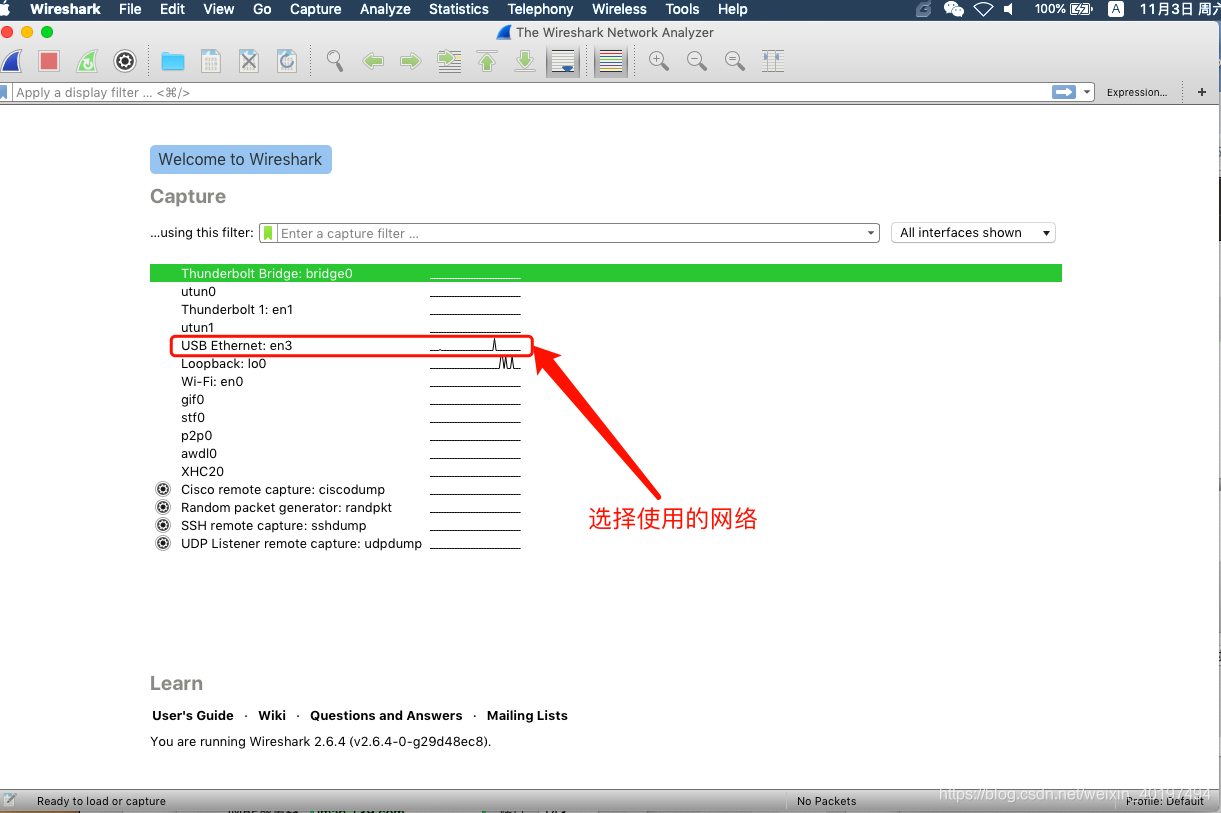This screenshot has height=813, width=1221.
Task: Open Random packet generator settings gear
Action: pyautogui.click(x=163, y=508)
